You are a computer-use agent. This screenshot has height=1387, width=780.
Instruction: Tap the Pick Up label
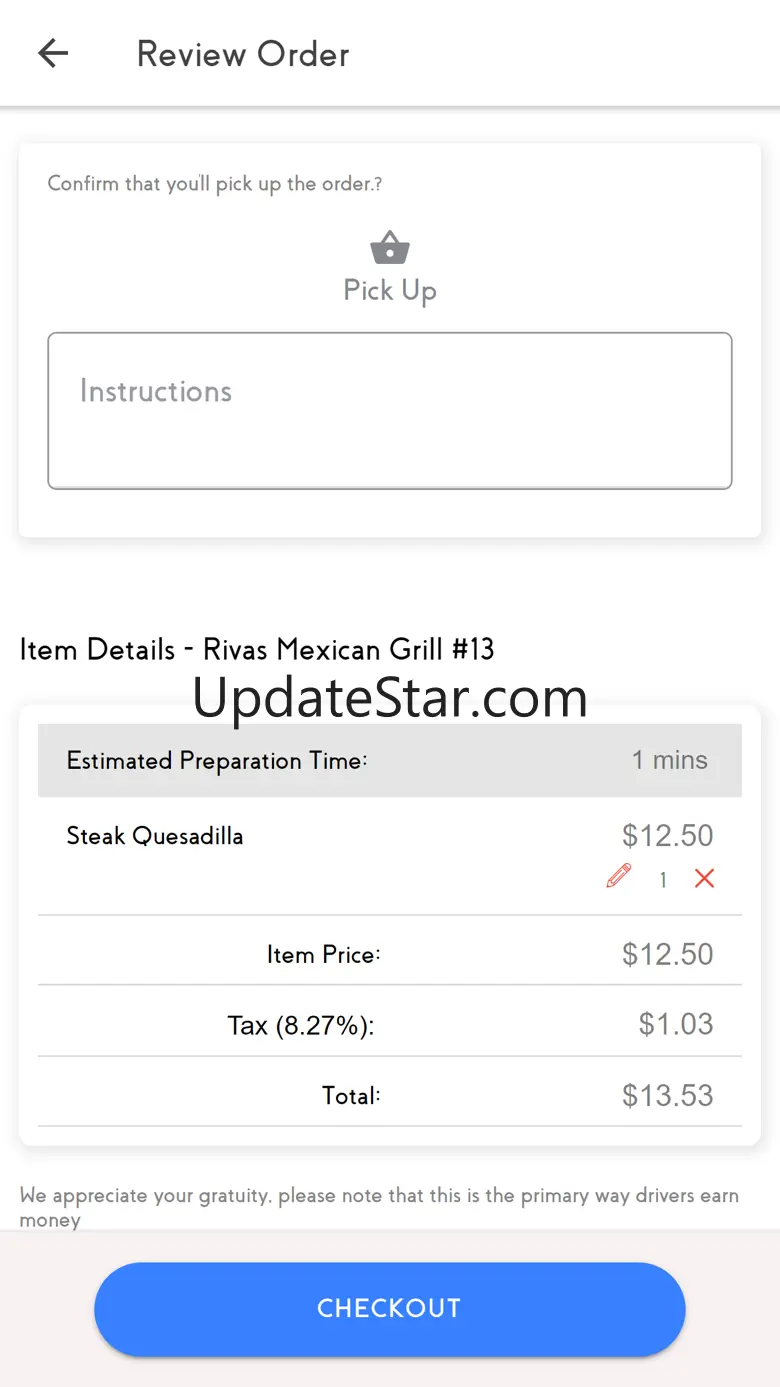click(x=390, y=290)
